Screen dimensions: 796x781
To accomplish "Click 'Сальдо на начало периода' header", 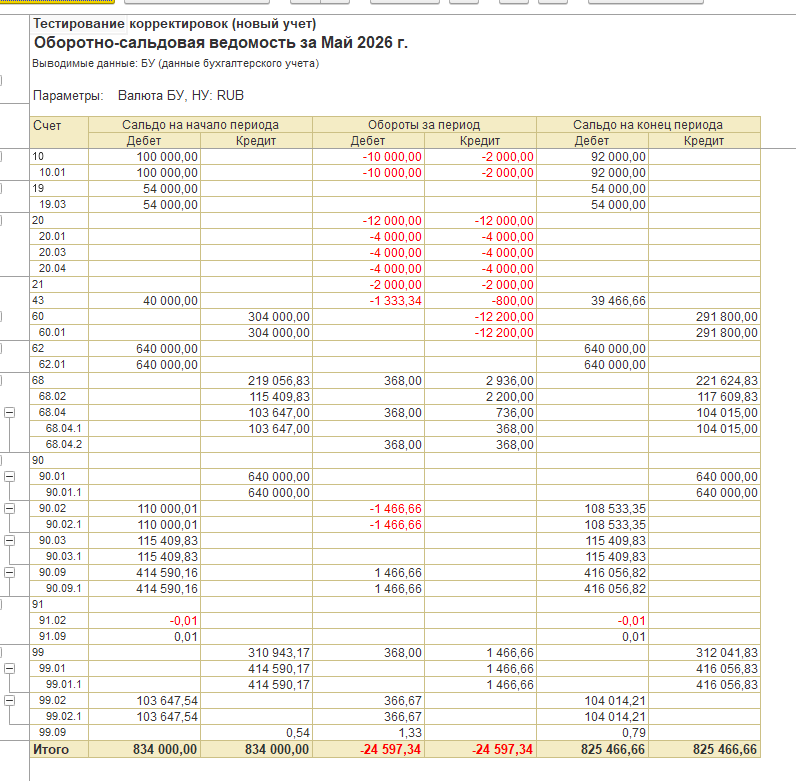I will pyautogui.click(x=200, y=124).
